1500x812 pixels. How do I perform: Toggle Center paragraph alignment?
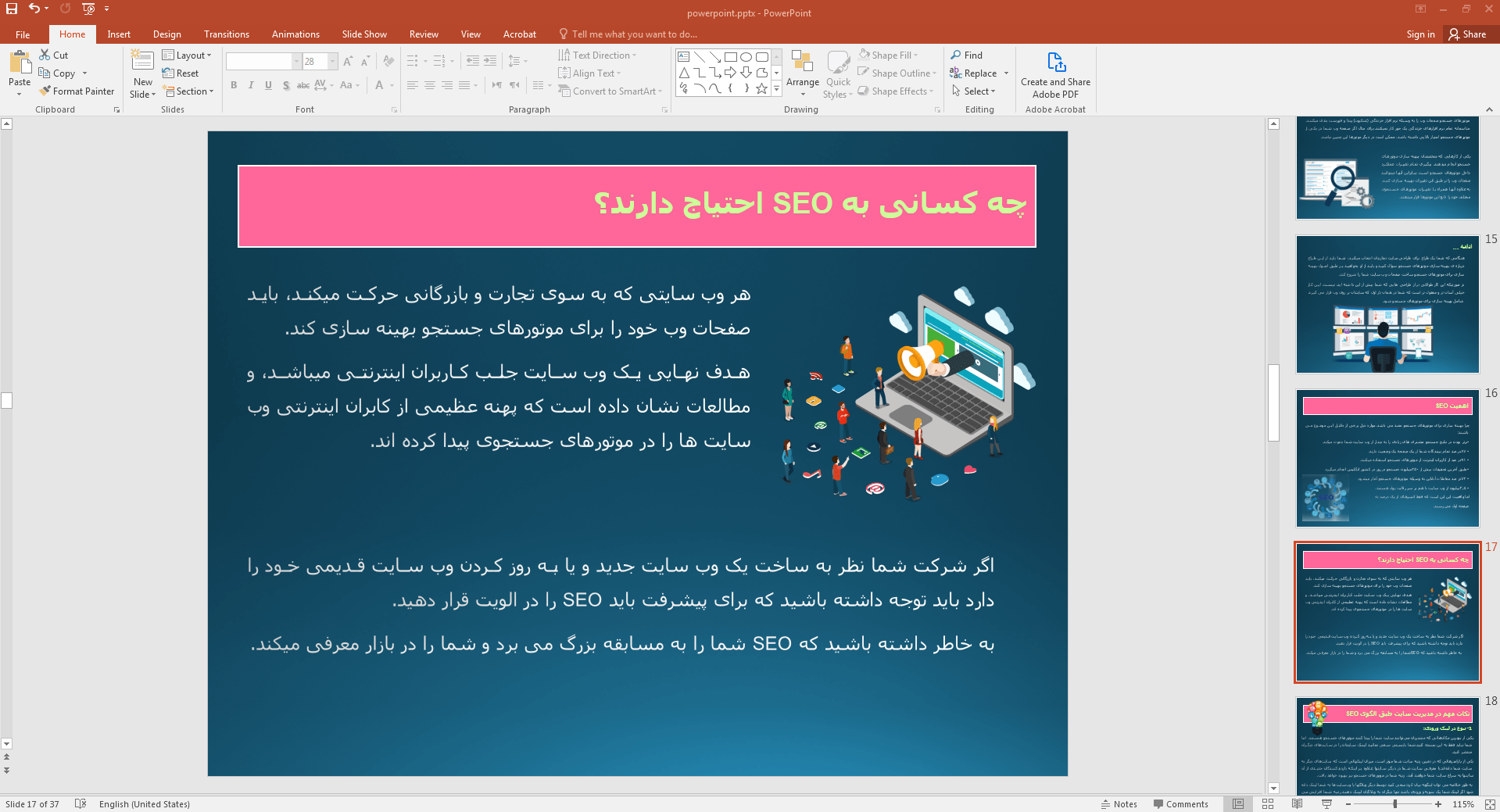(430, 85)
